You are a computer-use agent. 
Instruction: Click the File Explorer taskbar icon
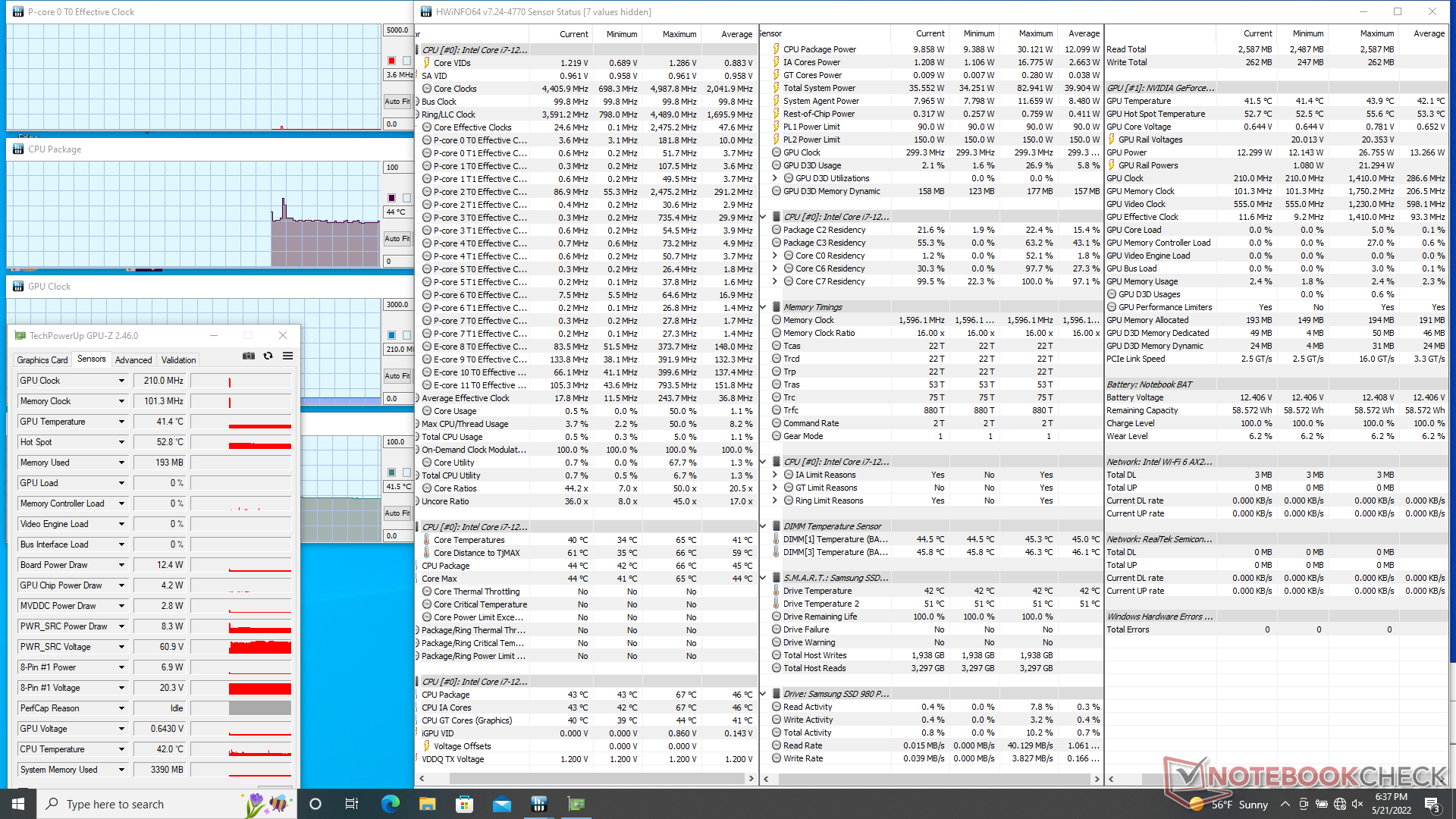click(x=427, y=804)
